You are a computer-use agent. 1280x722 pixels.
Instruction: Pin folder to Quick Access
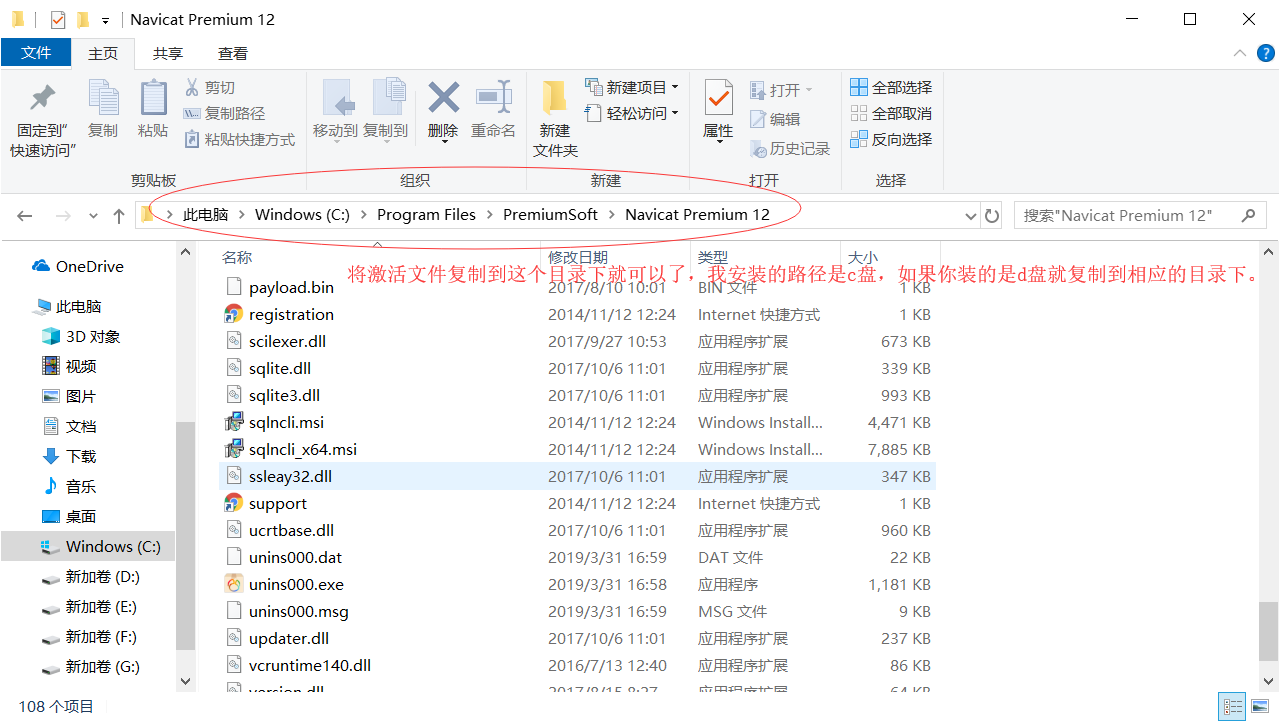point(43,118)
